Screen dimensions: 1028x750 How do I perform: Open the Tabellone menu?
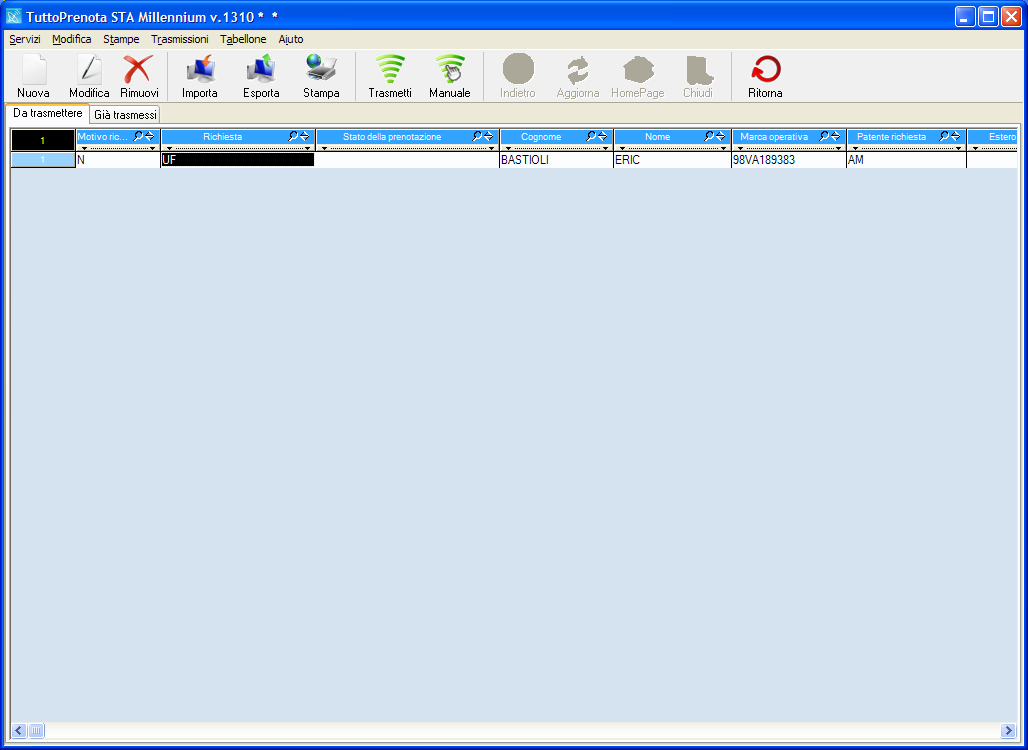click(243, 39)
